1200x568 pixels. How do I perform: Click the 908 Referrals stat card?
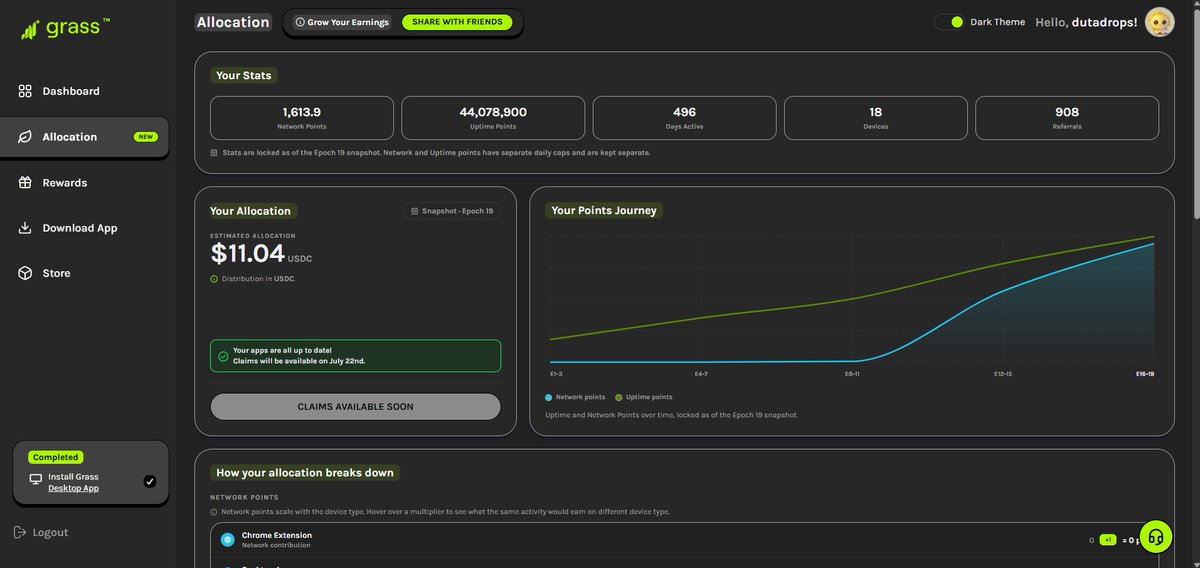tap(1067, 118)
